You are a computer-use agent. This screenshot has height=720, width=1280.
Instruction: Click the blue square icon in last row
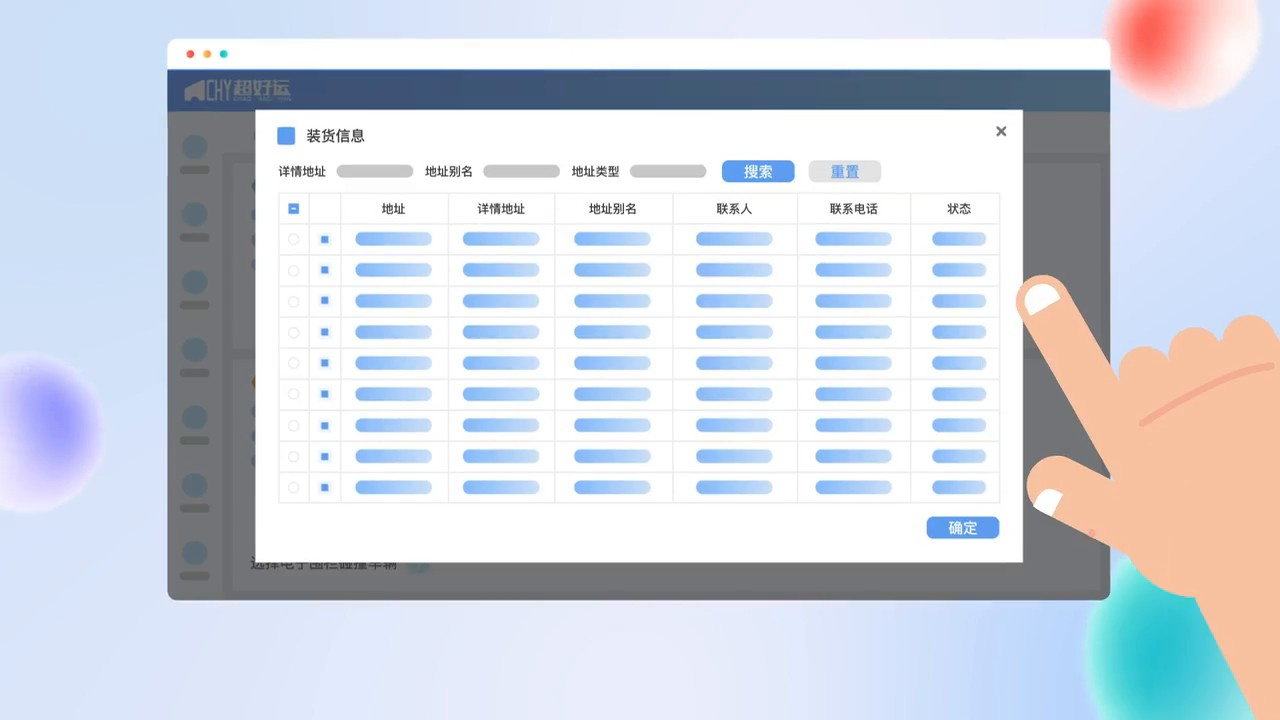[325, 488]
